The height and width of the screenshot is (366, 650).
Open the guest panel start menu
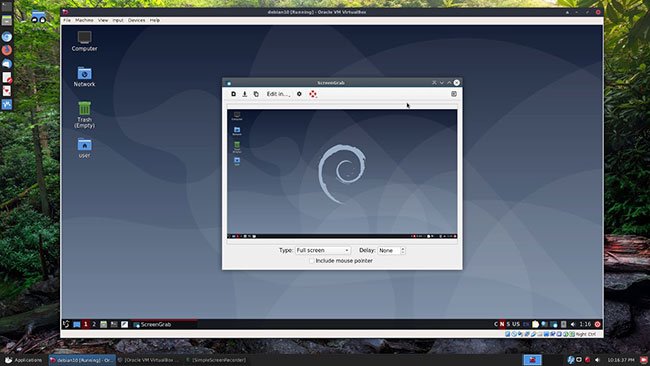(66, 324)
